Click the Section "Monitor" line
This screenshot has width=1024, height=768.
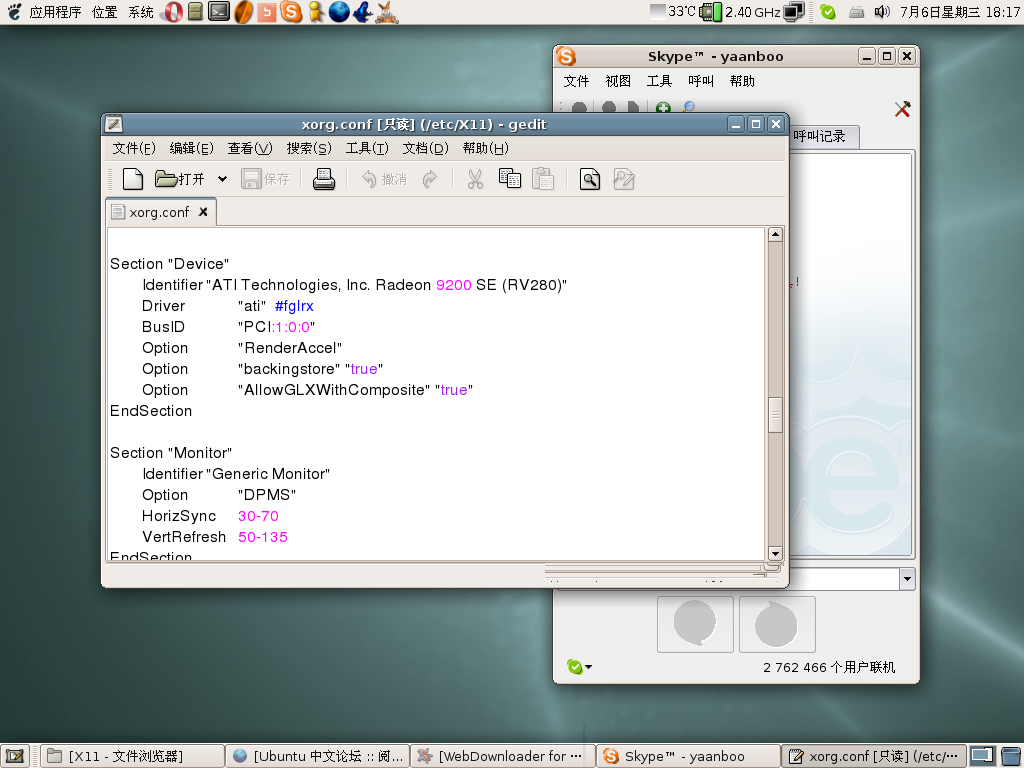[171, 453]
